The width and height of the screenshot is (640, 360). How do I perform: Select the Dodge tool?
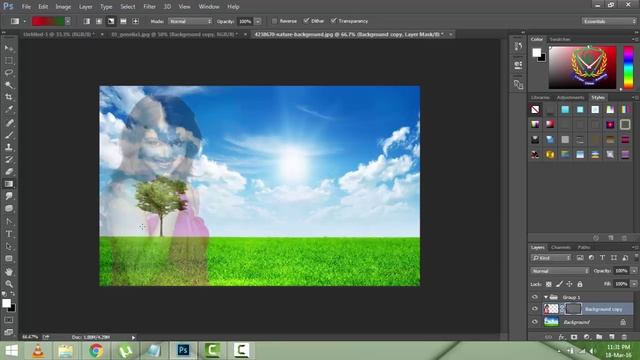click(x=9, y=209)
